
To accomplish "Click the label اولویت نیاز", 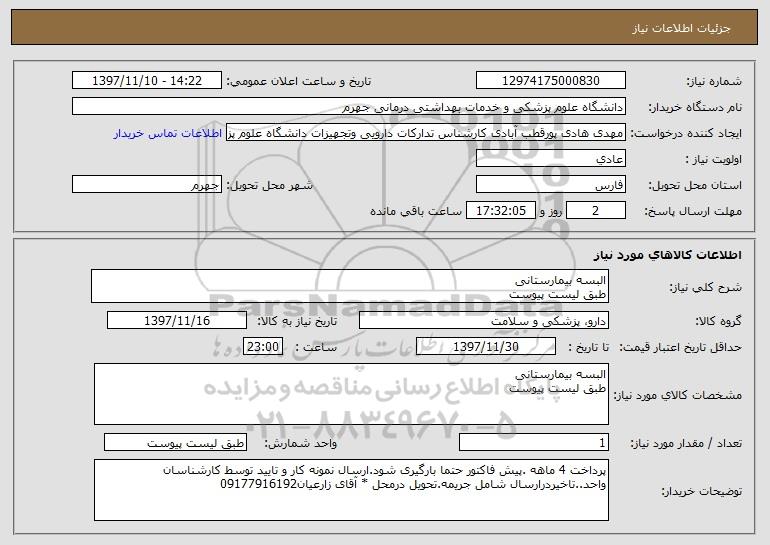I will pos(714,160).
